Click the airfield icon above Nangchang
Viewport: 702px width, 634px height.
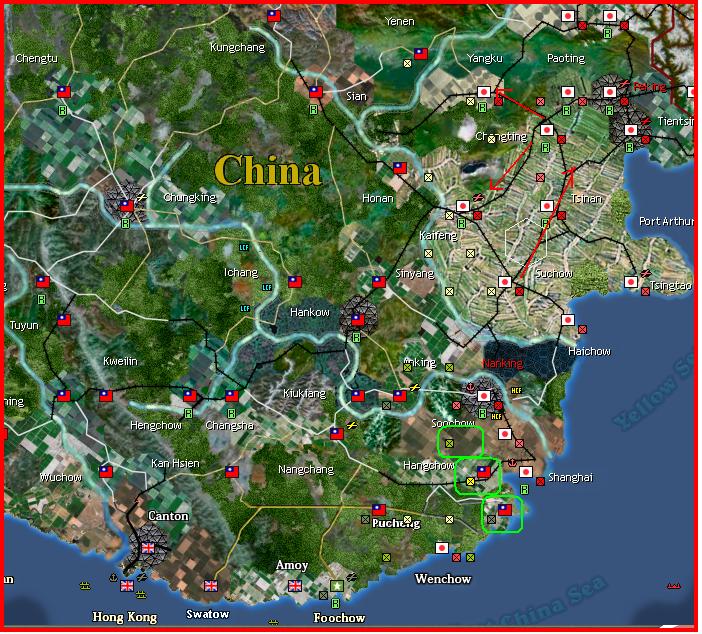pos(352,424)
